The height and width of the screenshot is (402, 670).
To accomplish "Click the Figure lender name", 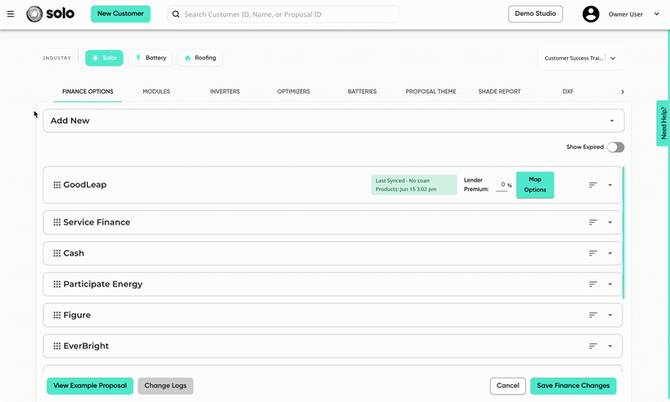I will pos(77,315).
